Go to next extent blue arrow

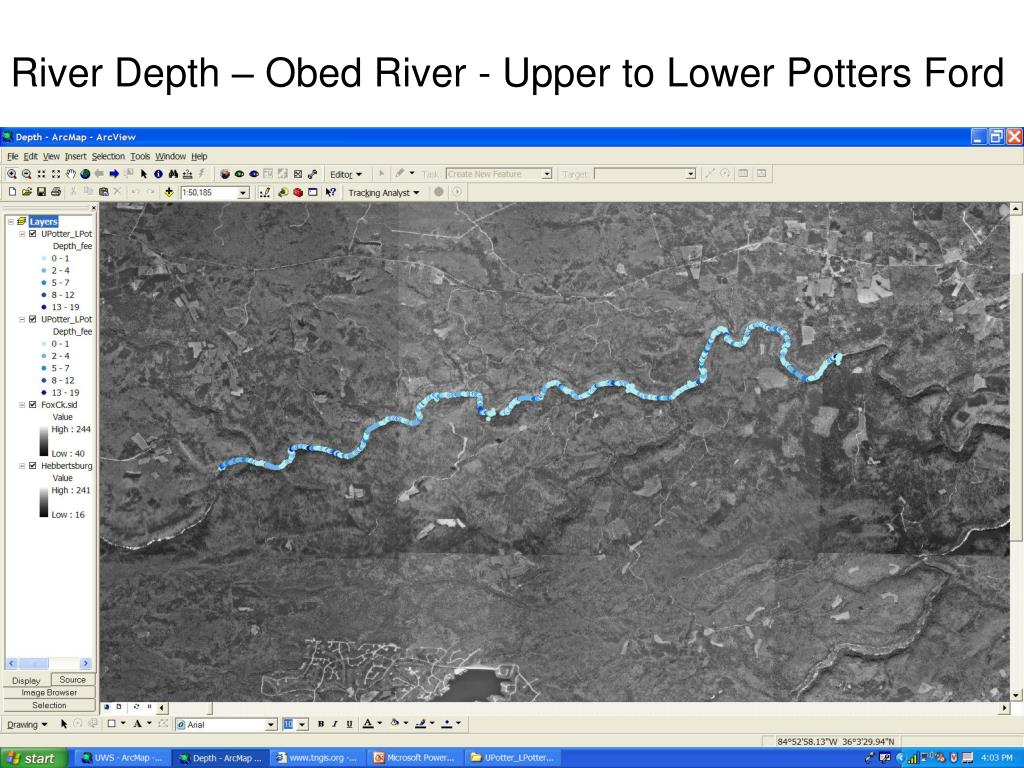click(114, 174)
